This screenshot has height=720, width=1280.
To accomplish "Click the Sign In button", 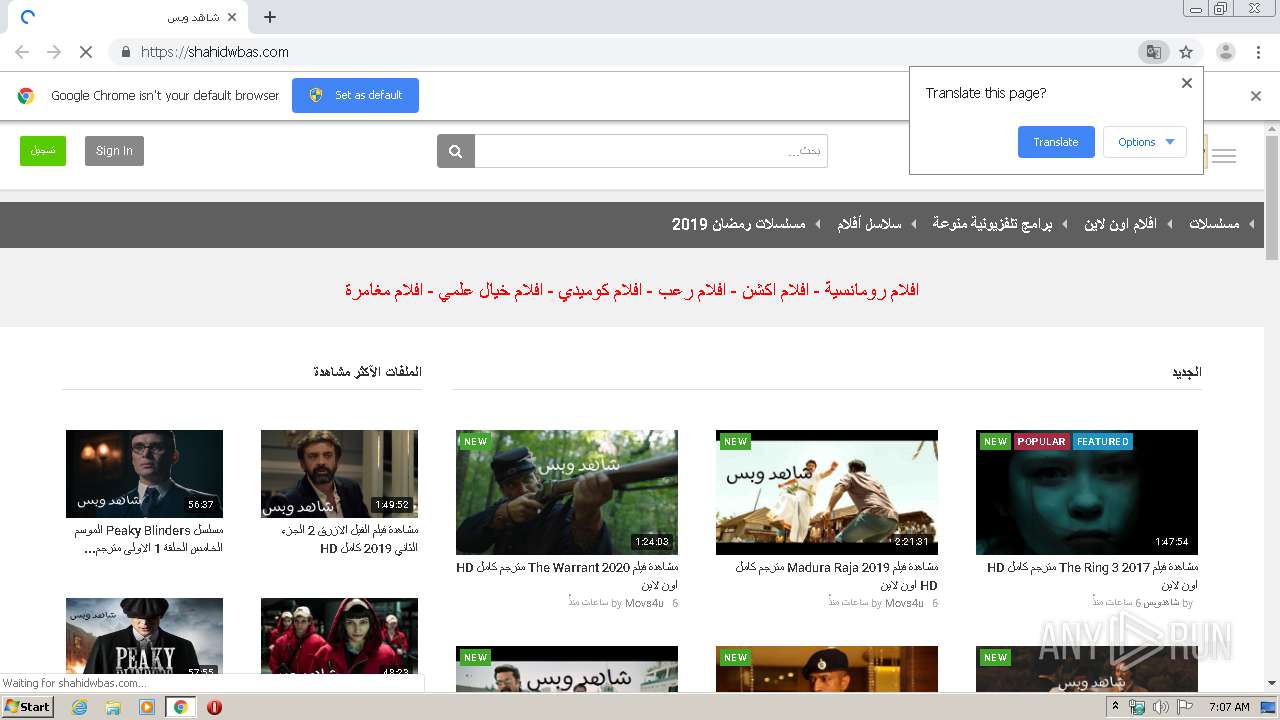I will pyautogui.click(x=114, y=151).
